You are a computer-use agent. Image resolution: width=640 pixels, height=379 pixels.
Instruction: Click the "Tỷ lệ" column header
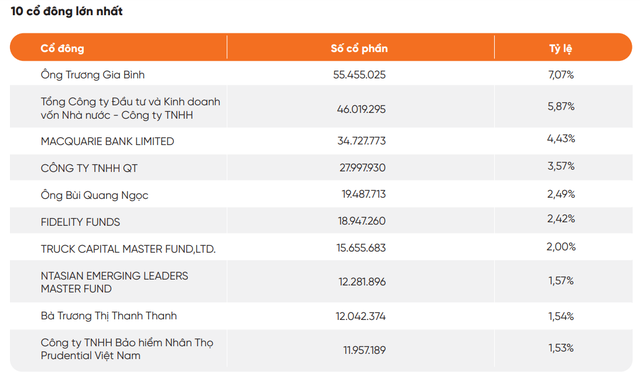pos(560,49)
